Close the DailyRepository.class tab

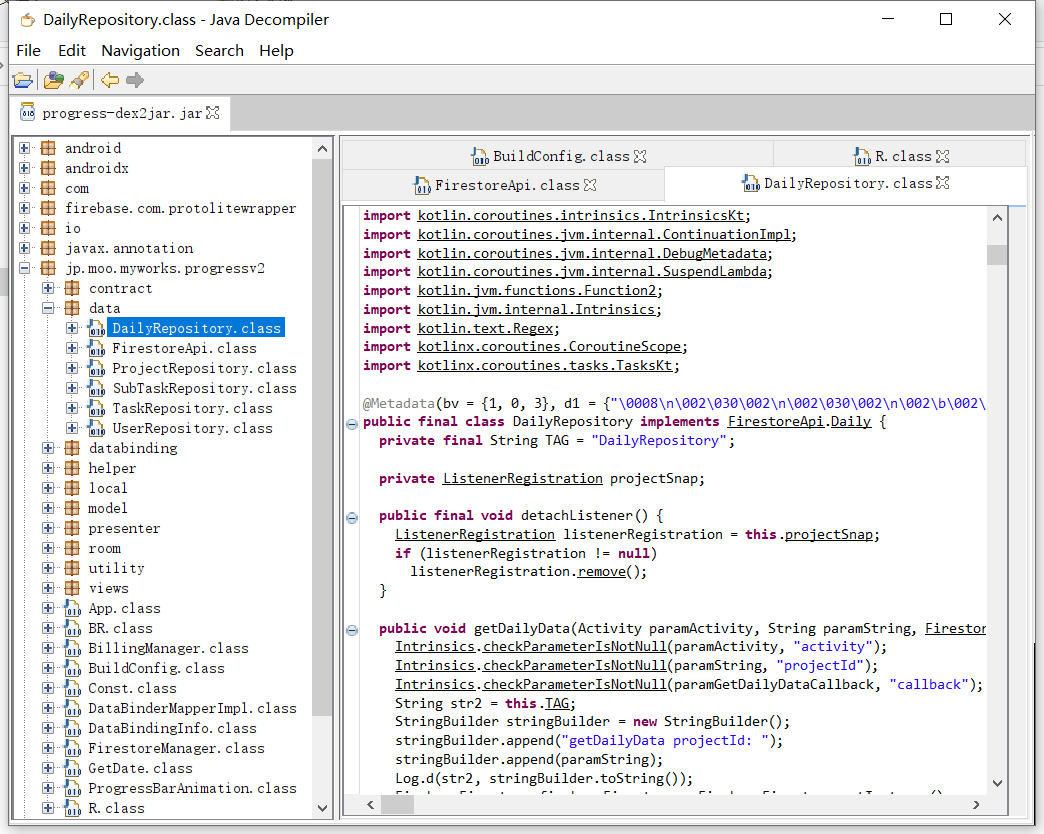point(943,183)
